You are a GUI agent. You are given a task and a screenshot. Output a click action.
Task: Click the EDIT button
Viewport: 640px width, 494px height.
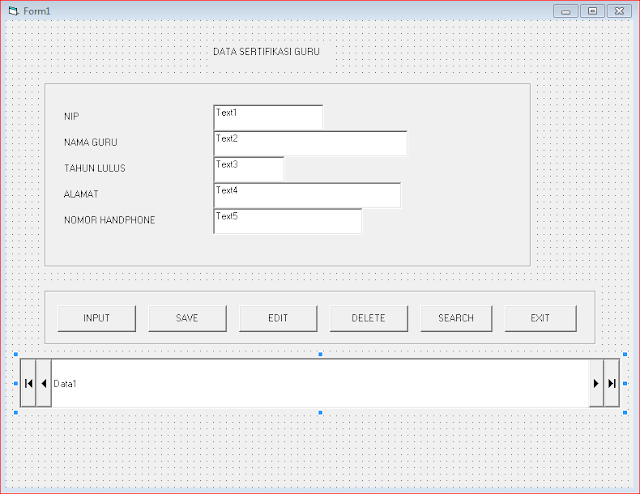pos(278,318)
